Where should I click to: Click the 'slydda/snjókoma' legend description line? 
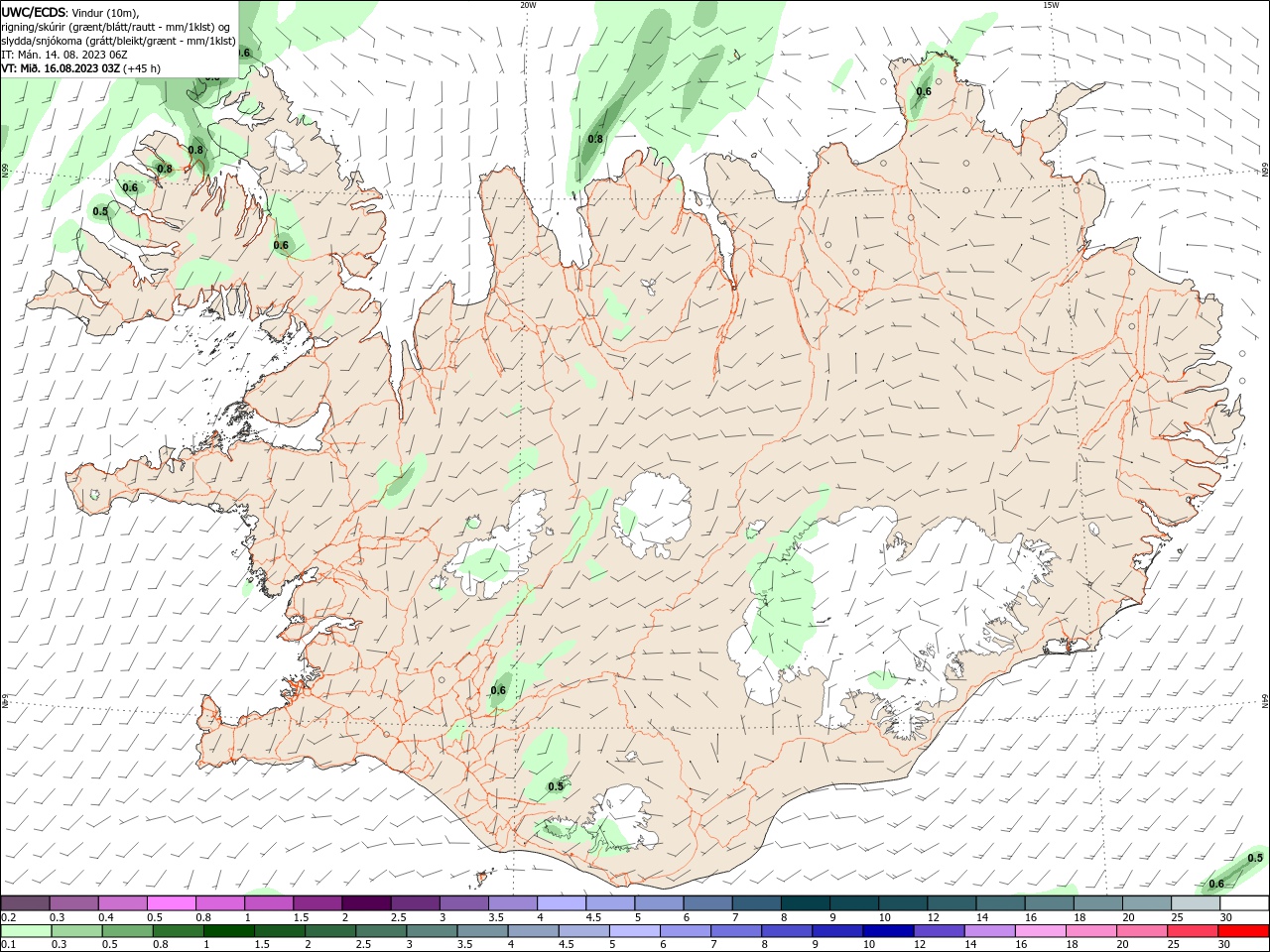click(x=118, y=41)
